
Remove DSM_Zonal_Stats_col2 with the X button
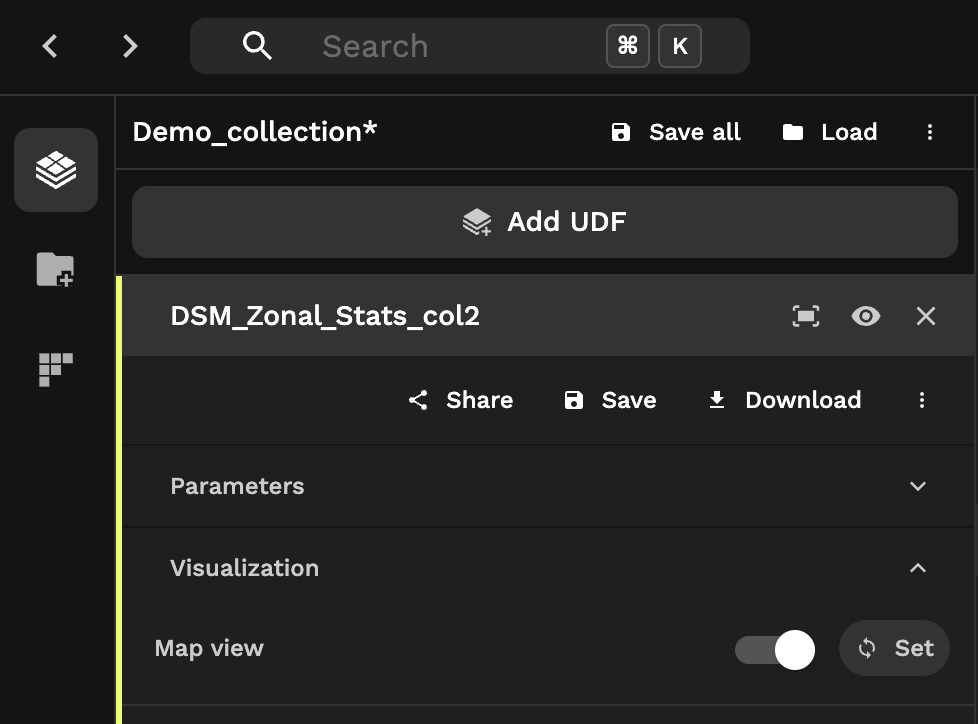926,316
